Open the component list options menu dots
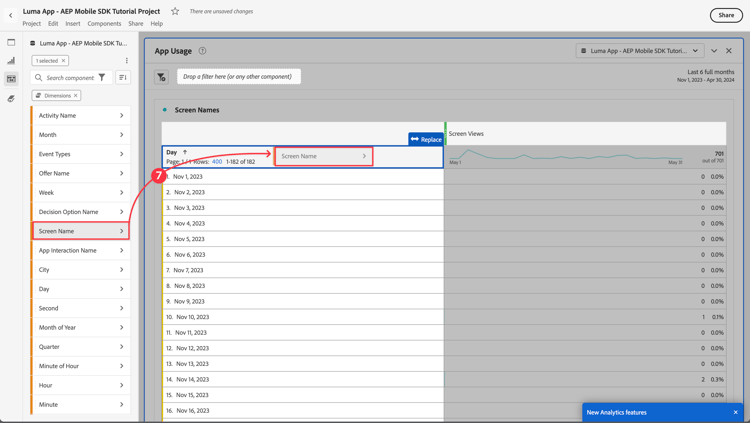This screenshot has width=750, height=423. 127,61
